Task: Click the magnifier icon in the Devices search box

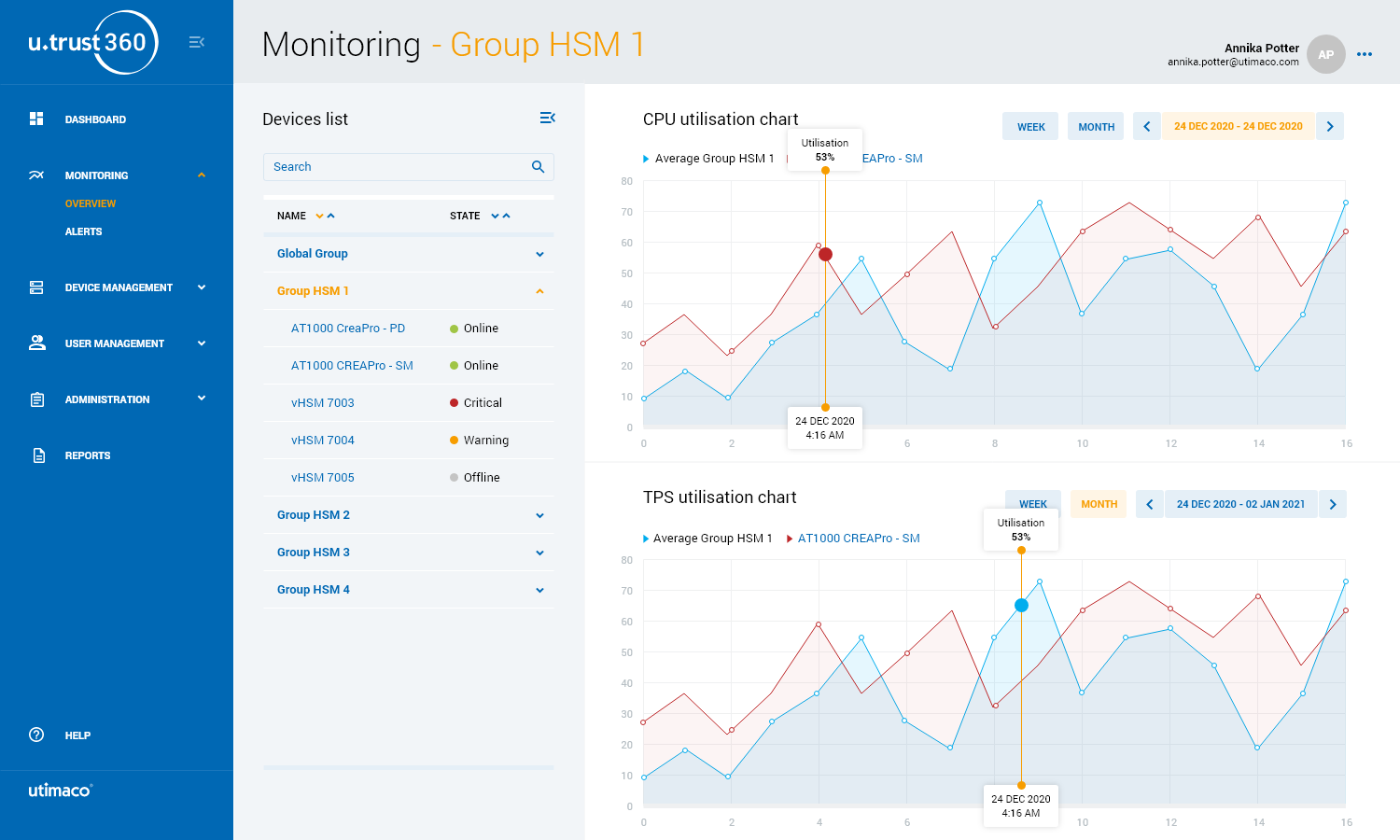Action: point(538,167)
